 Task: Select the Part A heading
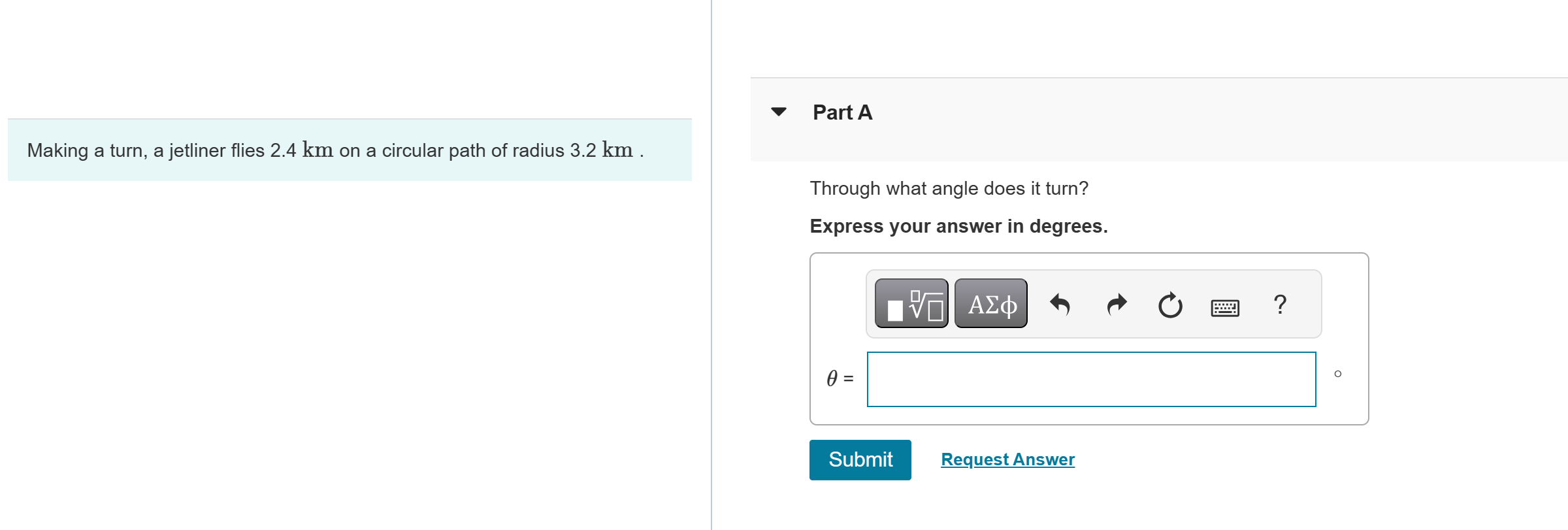842,112
